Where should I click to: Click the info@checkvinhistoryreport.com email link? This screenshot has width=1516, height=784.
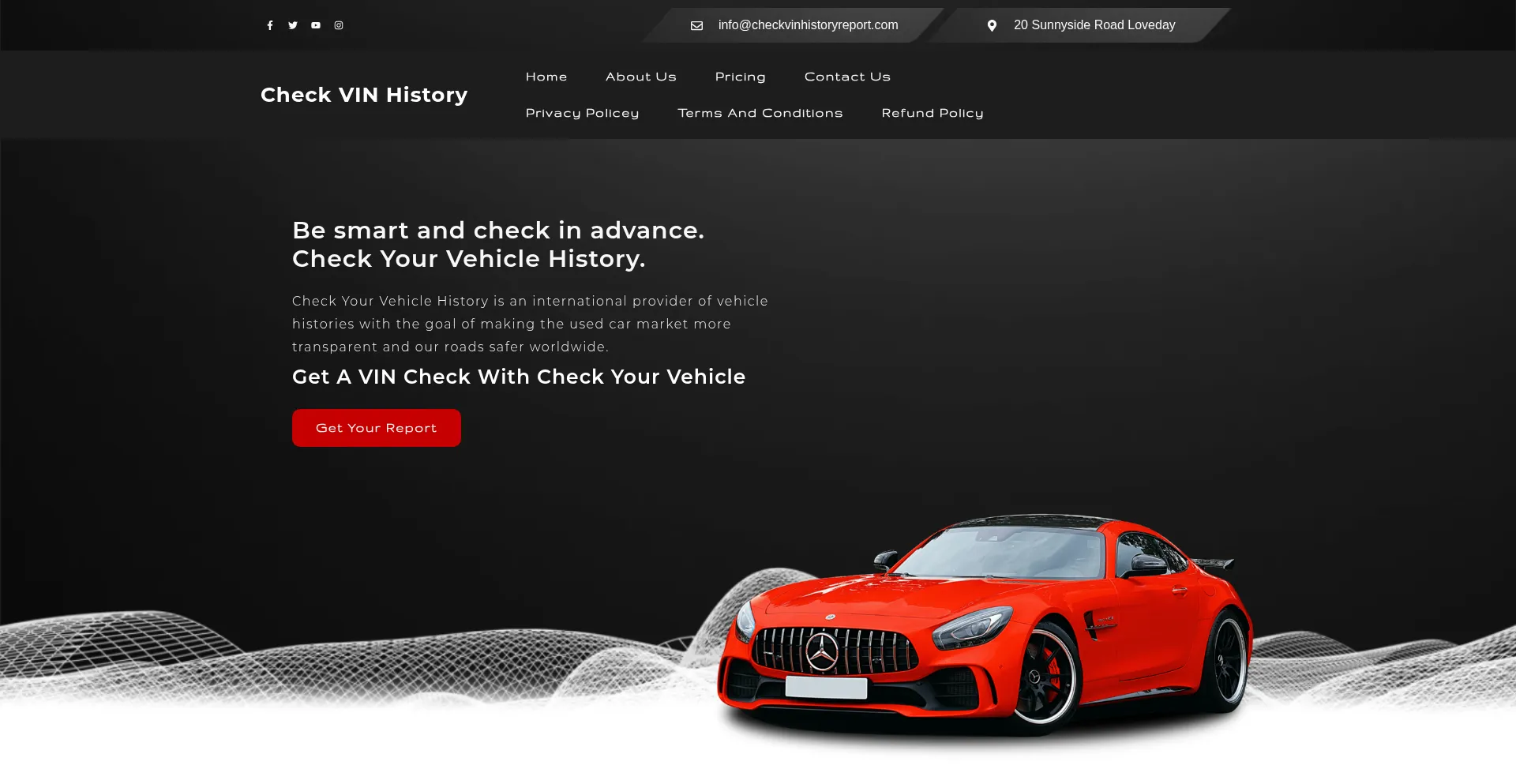pyautogui.click(x=808, y=25)
